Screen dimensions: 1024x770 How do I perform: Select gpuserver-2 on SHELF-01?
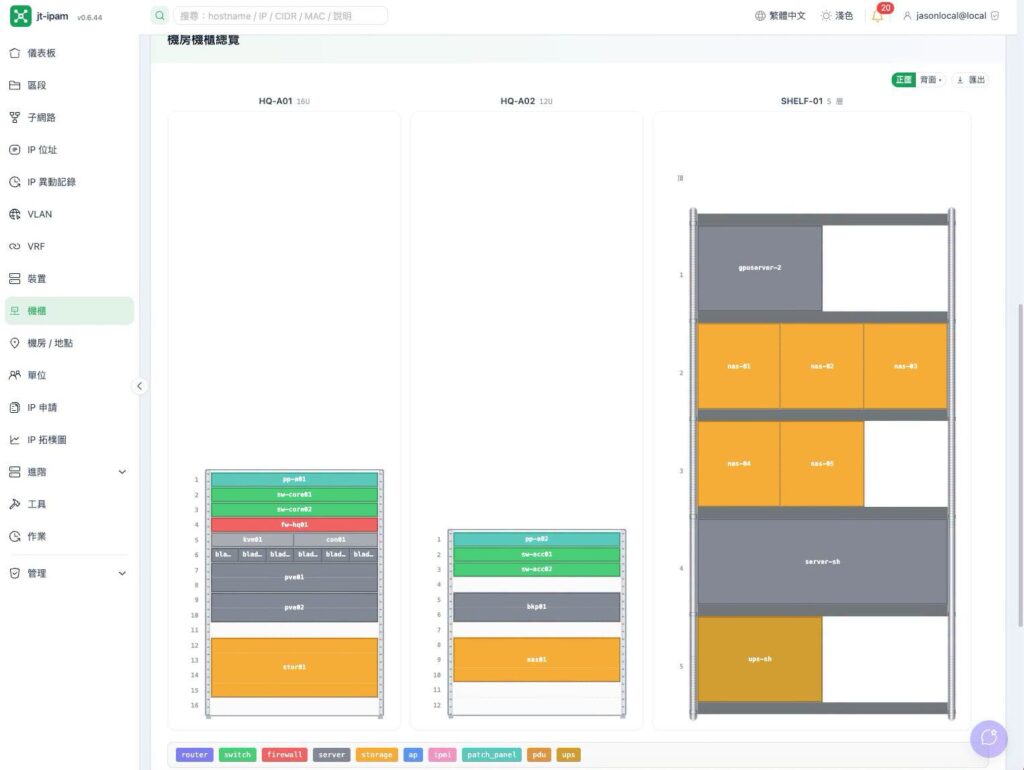coord(760,268)
